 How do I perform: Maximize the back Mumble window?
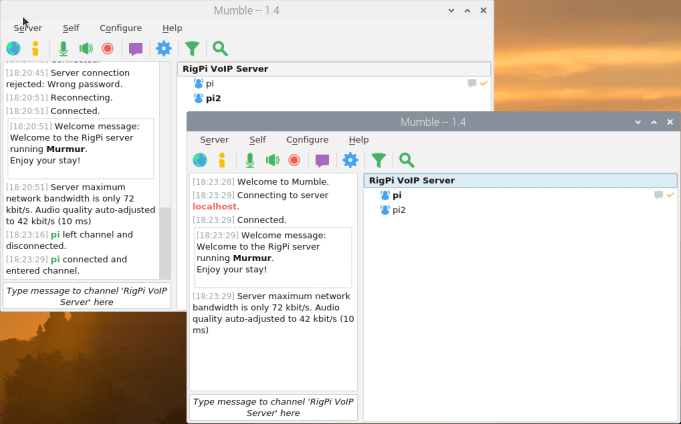click(x=467, y=10)
